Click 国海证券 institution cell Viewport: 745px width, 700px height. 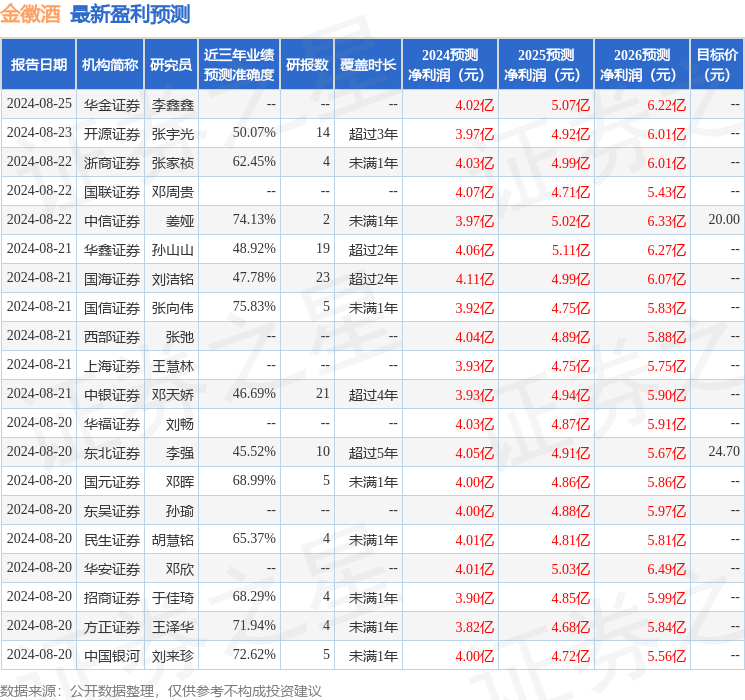[x=112, y=279]
